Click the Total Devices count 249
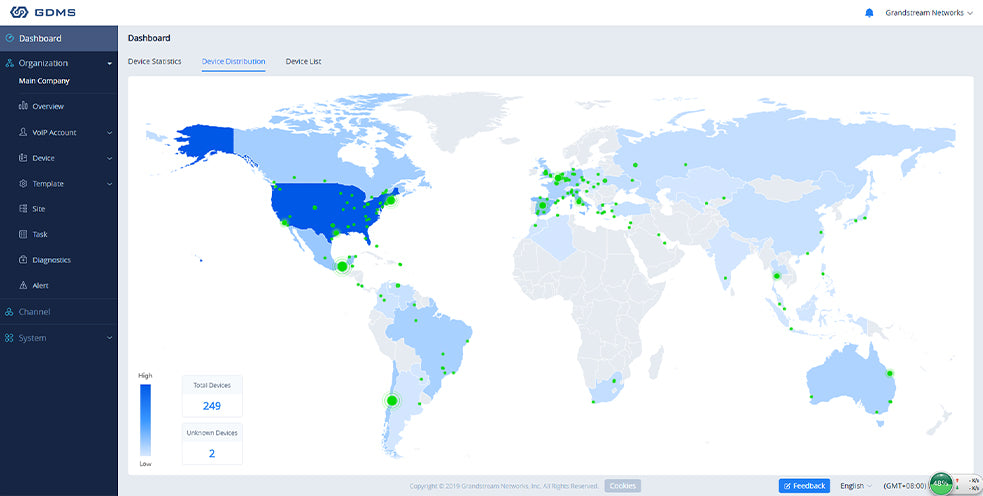The width and height of the screenshot is (983, 496). tap(212, 406)
